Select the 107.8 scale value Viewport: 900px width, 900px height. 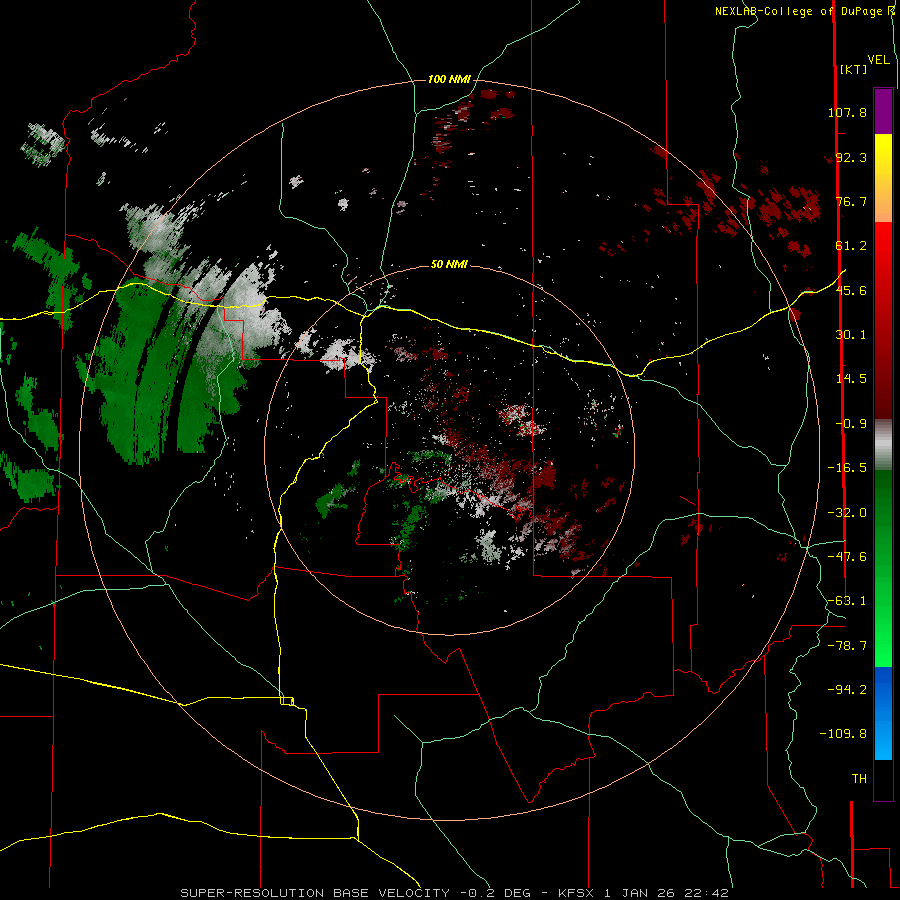coord(847,112)
